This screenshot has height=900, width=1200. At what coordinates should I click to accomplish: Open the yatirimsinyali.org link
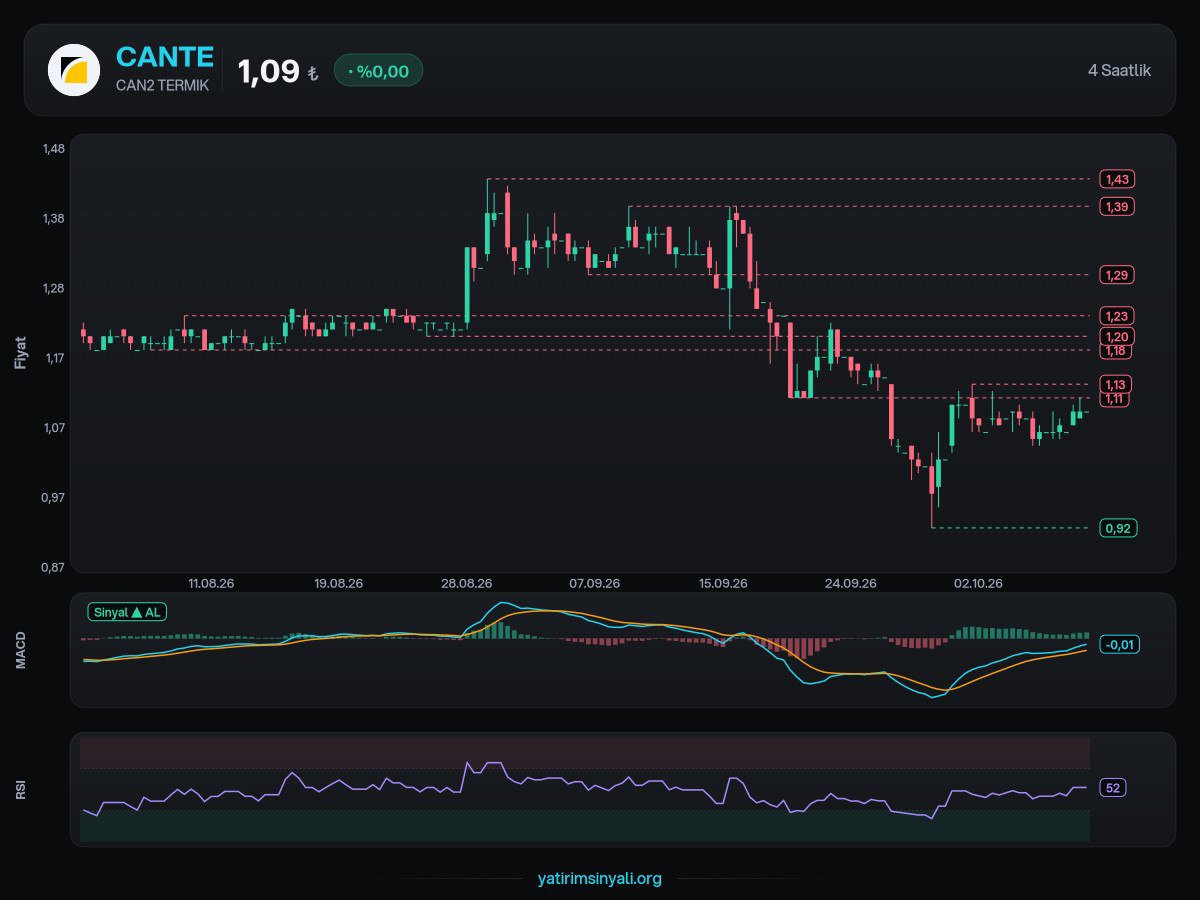[x=599, y=879]
